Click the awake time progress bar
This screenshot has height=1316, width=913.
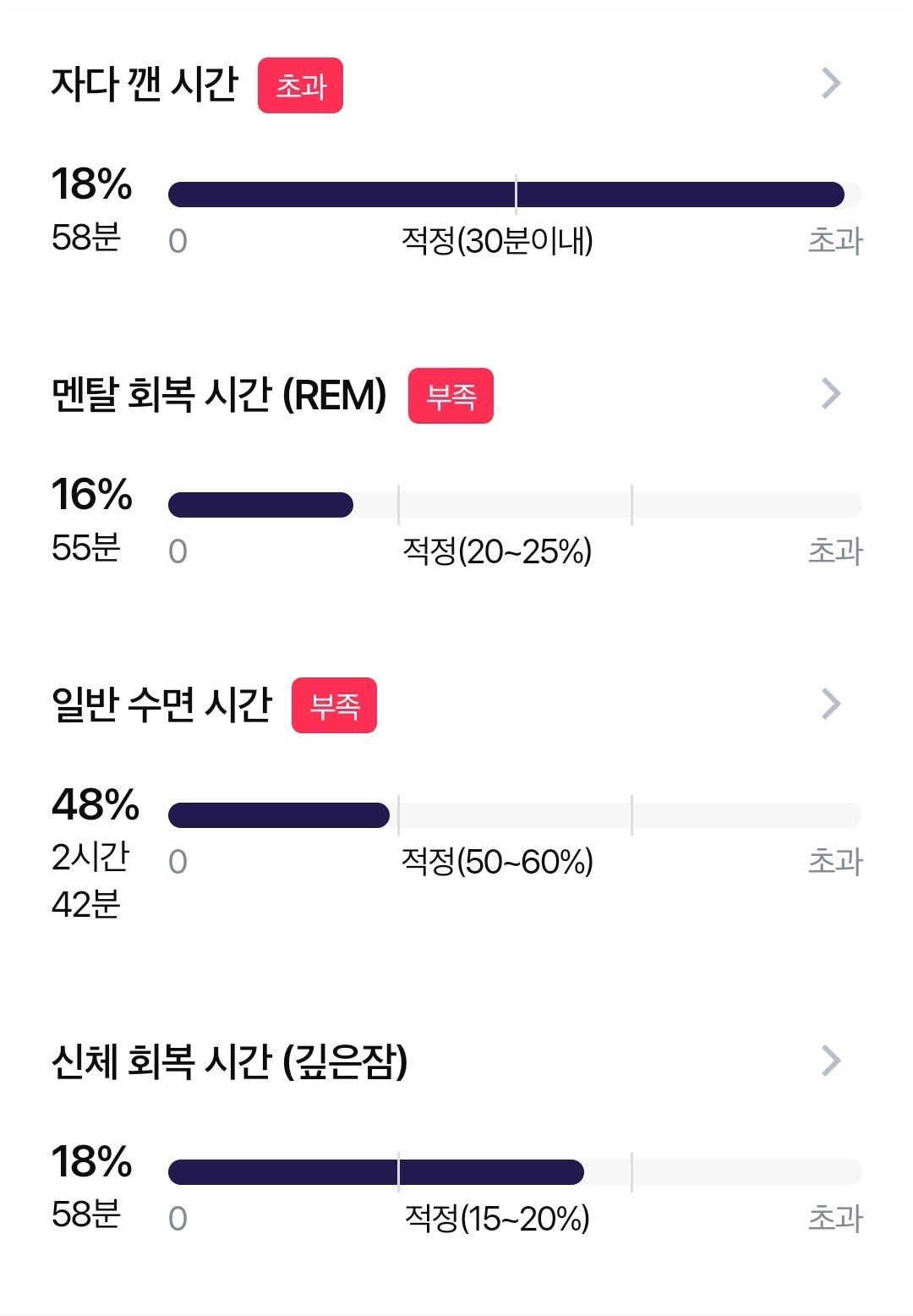click(x=515, y=195)
